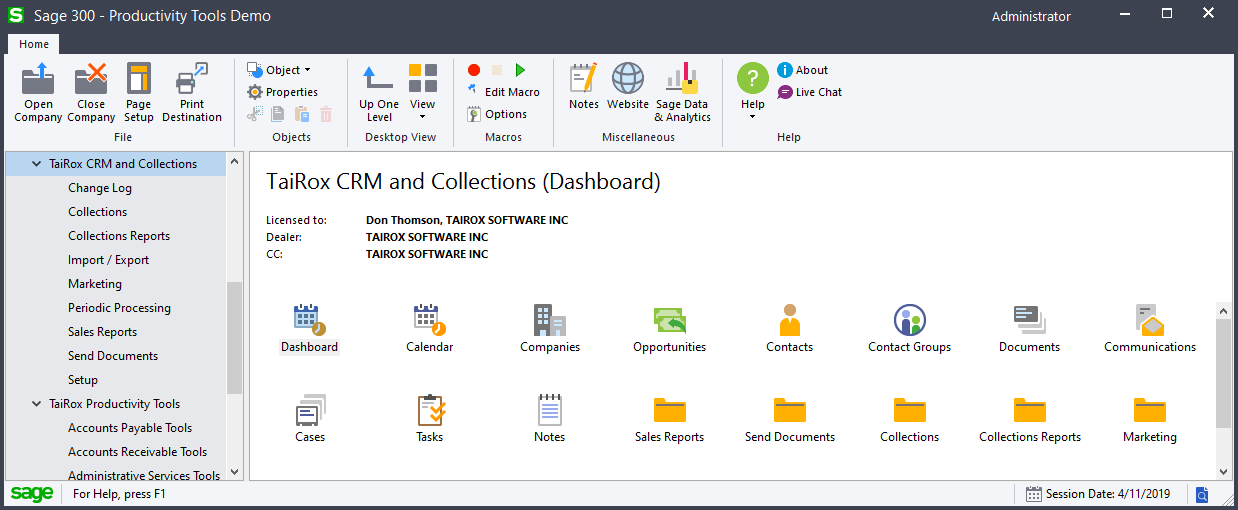Open the Website globe icon
The height and width of the screenshot is (510, 1238).
coord(628,87)
